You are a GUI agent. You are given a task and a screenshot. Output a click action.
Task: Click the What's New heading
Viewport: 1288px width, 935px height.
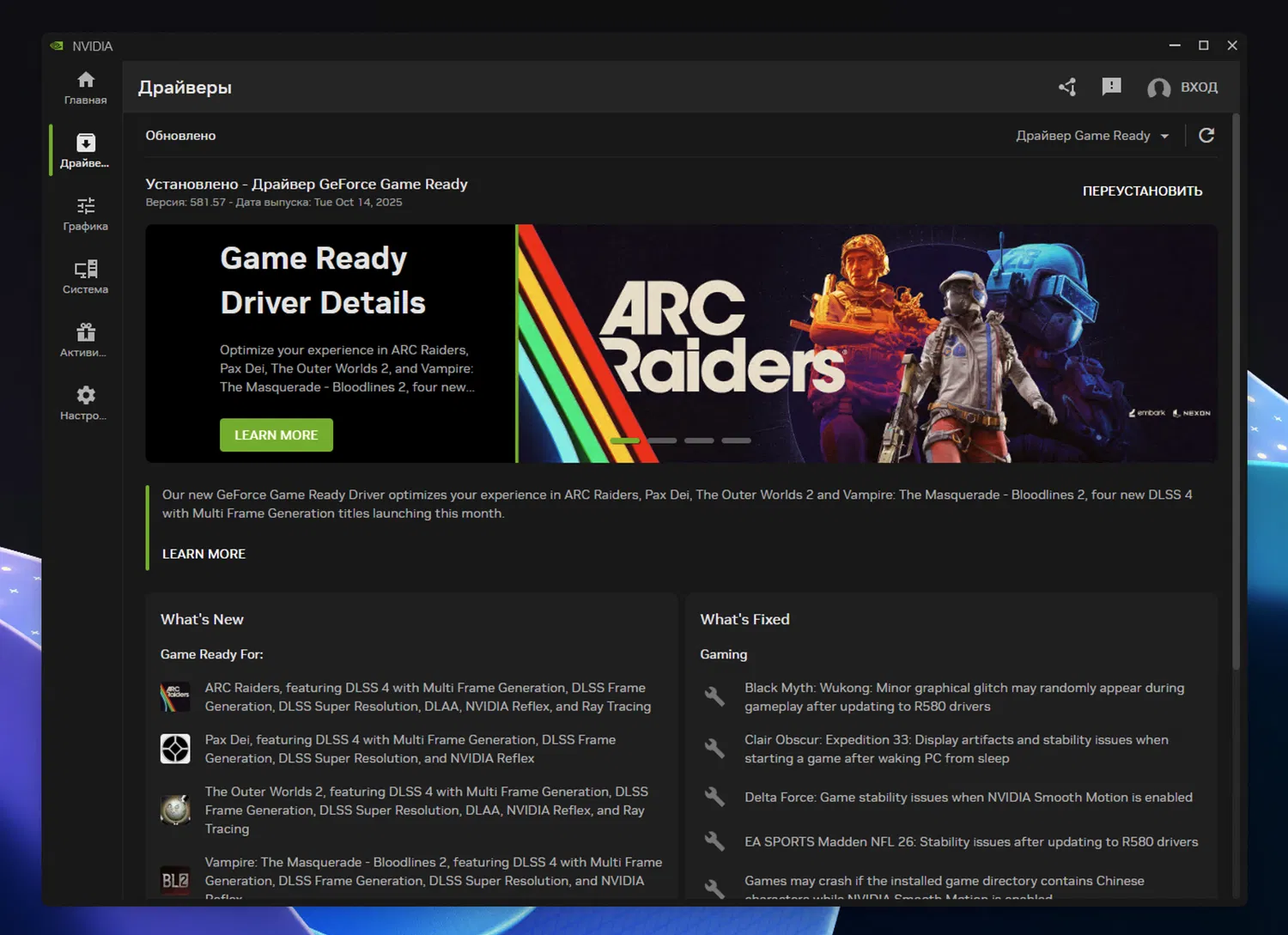coord(202,619)
